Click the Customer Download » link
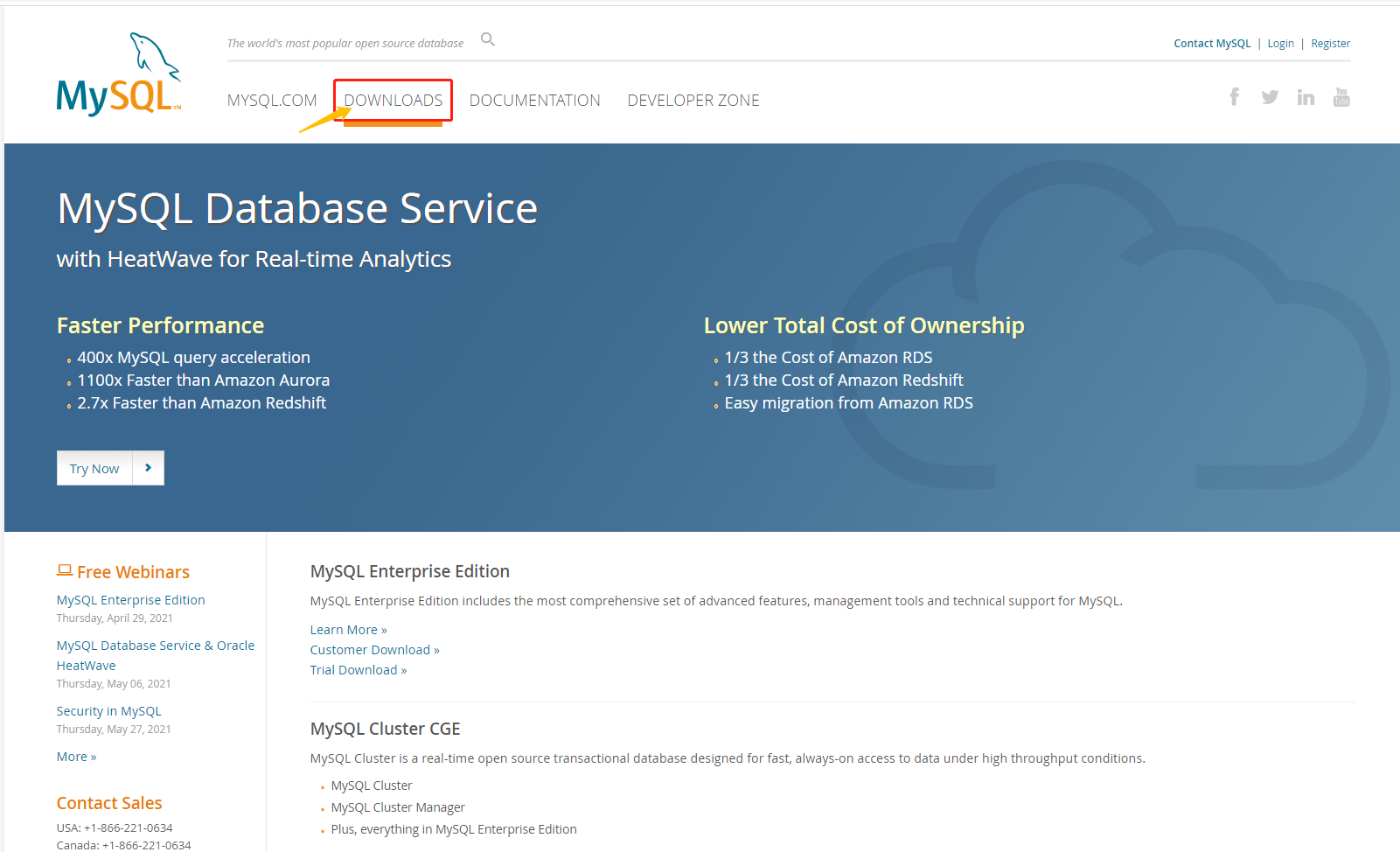Viewport: 1400px width, 852px height. pos(375,650)
